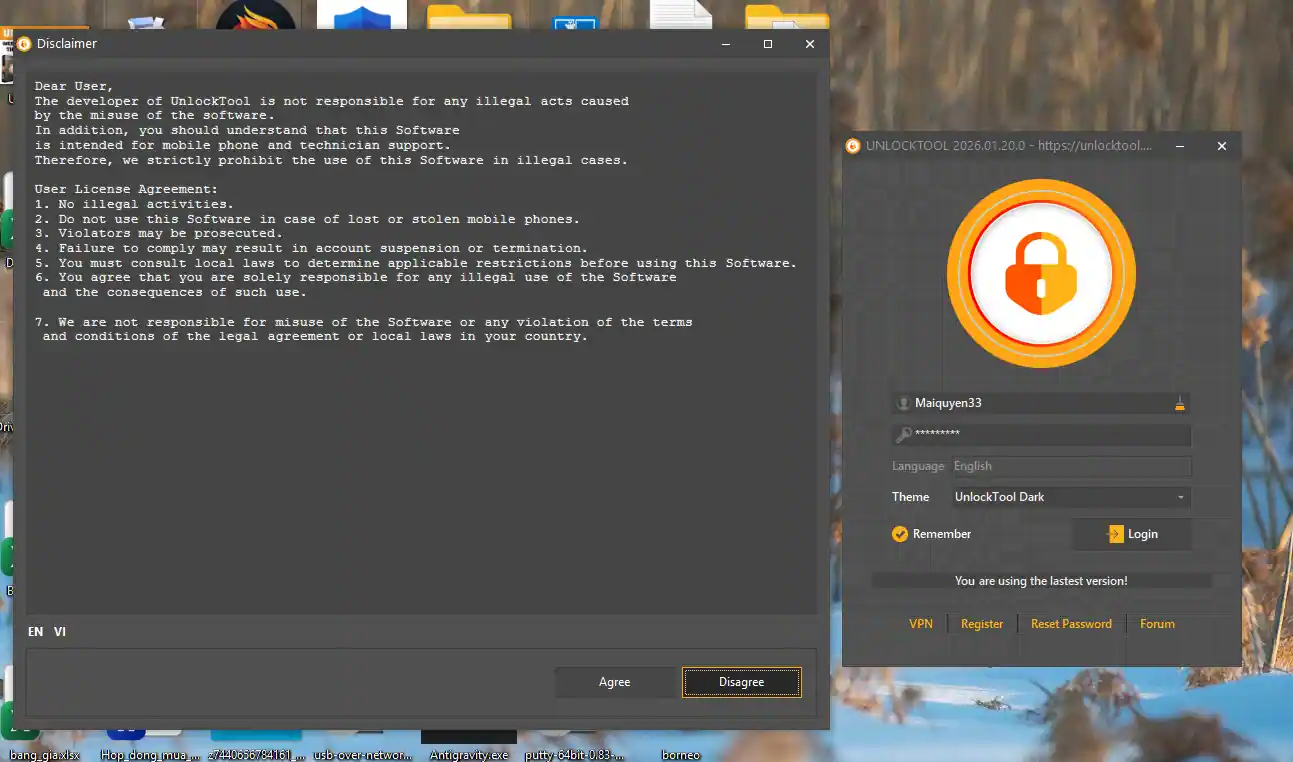Click the Reset Password link
This screenshot has width=1293, height=762.
pyautogui.click(x=1070, y=623)
